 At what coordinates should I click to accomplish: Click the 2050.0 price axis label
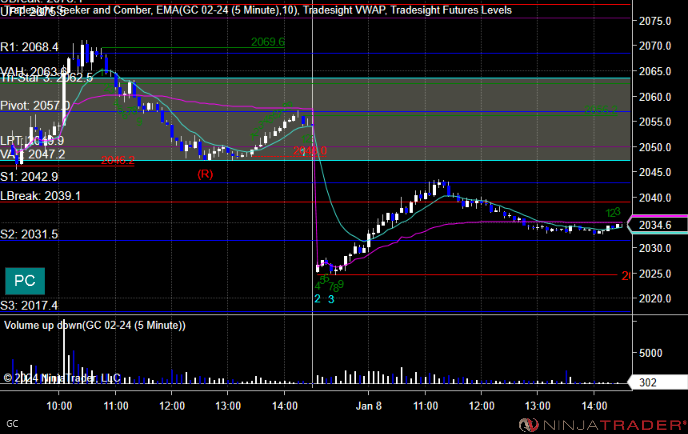655,147
